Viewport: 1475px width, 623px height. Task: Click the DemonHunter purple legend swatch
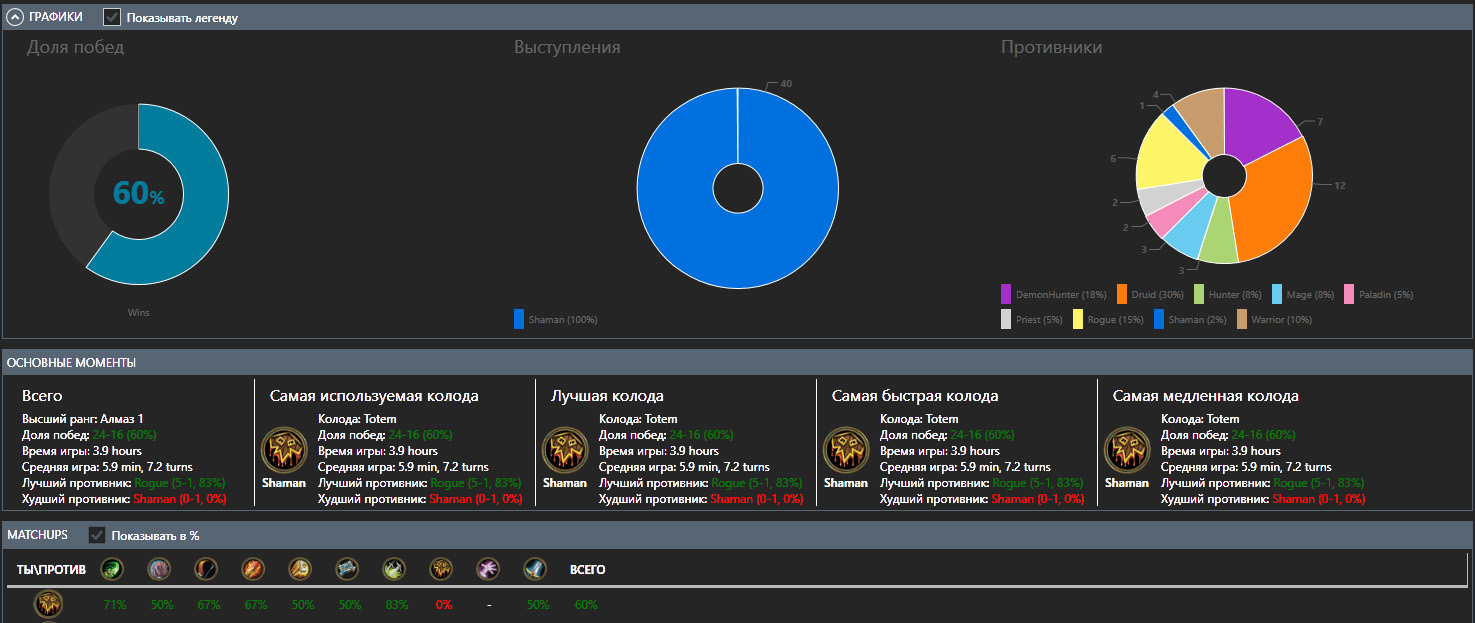[x=1006, y=294]
